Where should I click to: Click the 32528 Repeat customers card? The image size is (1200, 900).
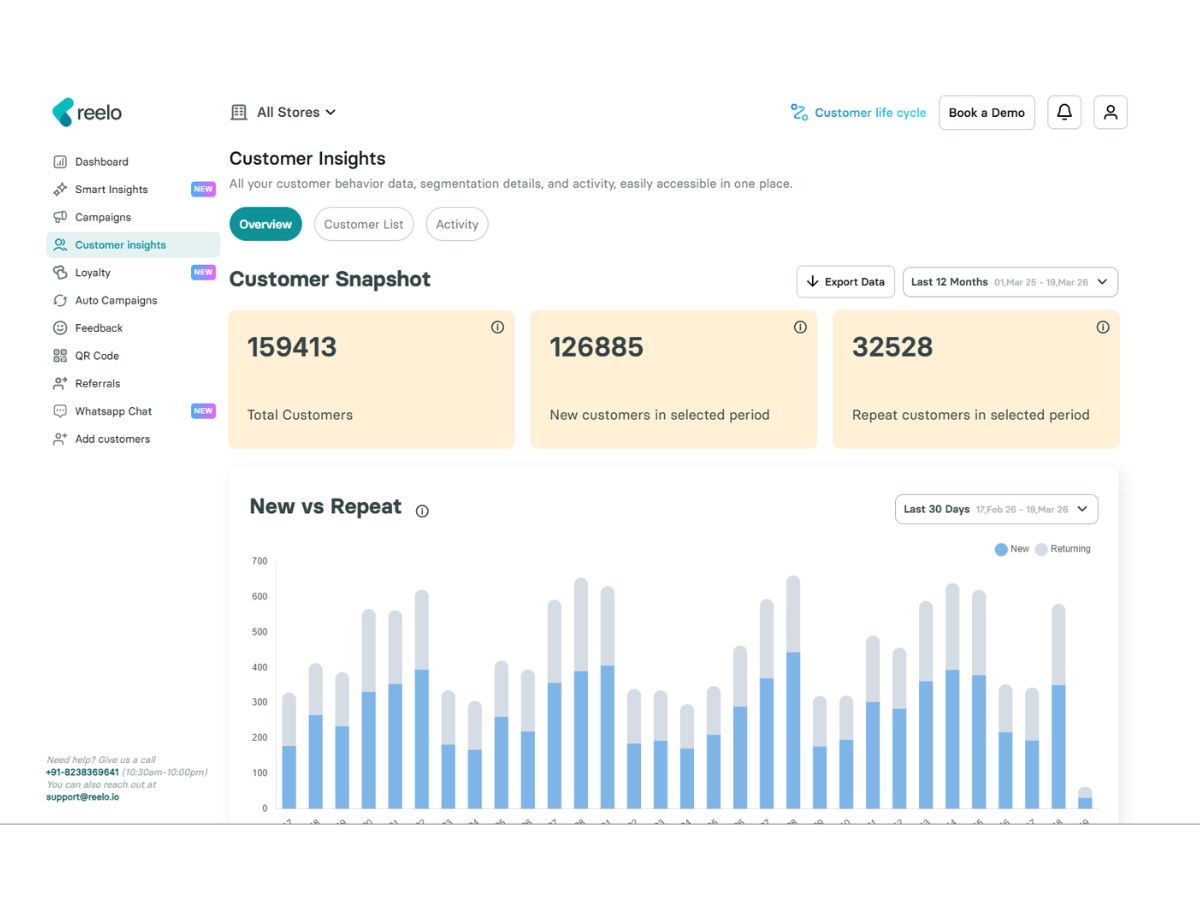tap(976, 379)
